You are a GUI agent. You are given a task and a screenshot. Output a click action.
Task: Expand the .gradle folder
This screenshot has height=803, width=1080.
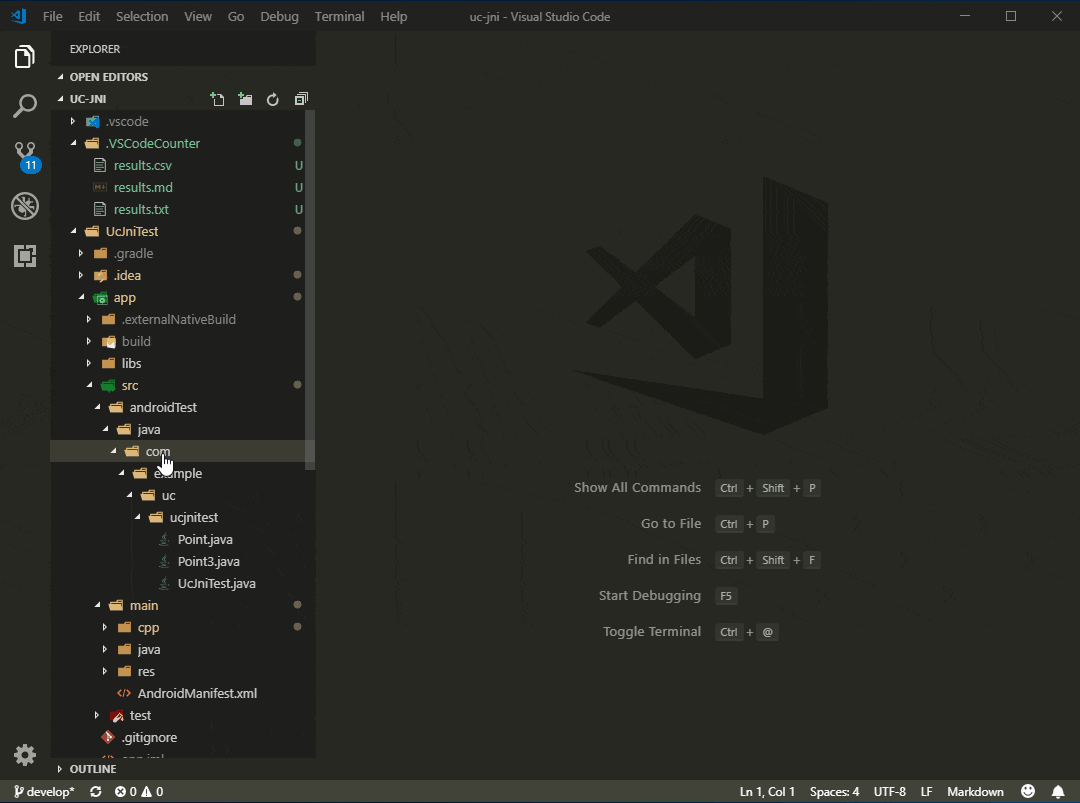point(183,253)
